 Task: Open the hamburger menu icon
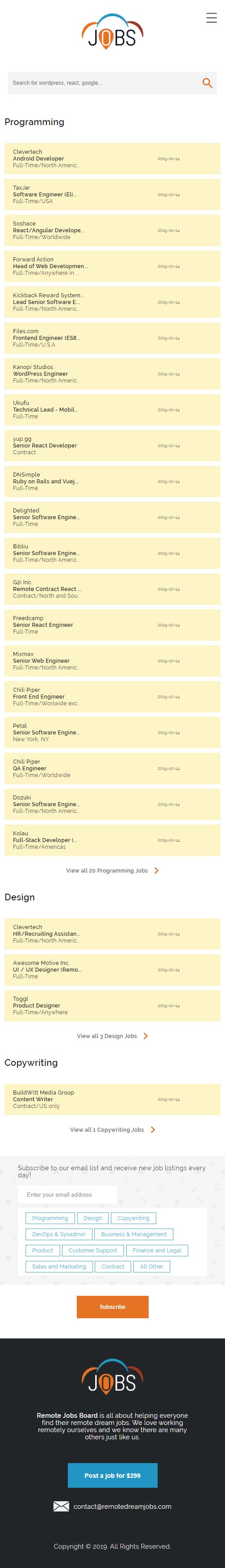[x=212, y=17]
